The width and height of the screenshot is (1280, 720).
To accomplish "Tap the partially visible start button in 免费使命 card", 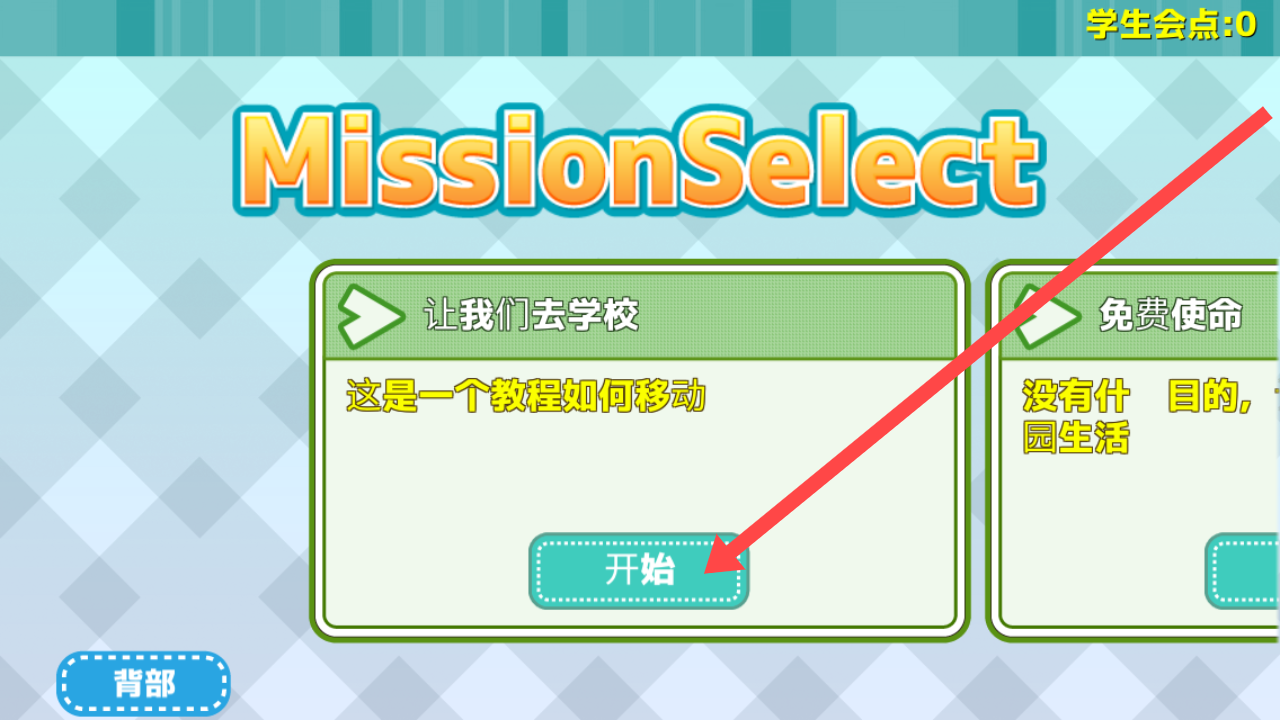I will click(x=1243, y=570).
